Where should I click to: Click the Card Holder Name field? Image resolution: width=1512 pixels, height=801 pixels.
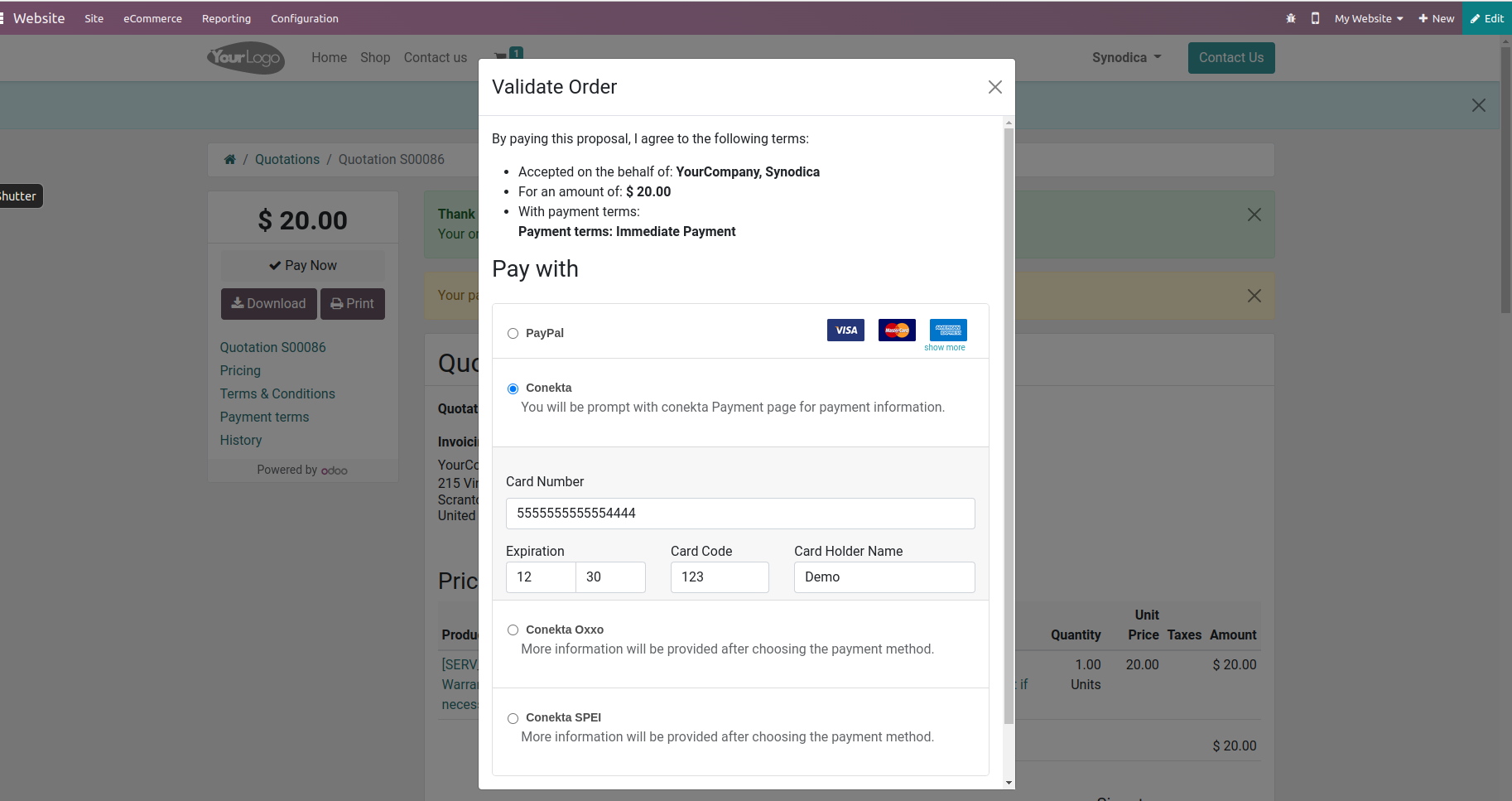pyautogui.click(x=884, y=577)
